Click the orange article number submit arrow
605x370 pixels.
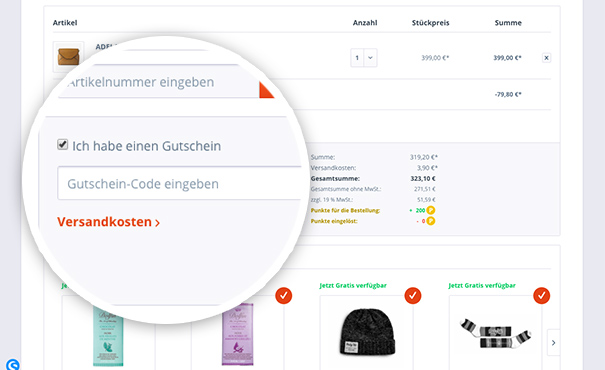click(267, 90)
